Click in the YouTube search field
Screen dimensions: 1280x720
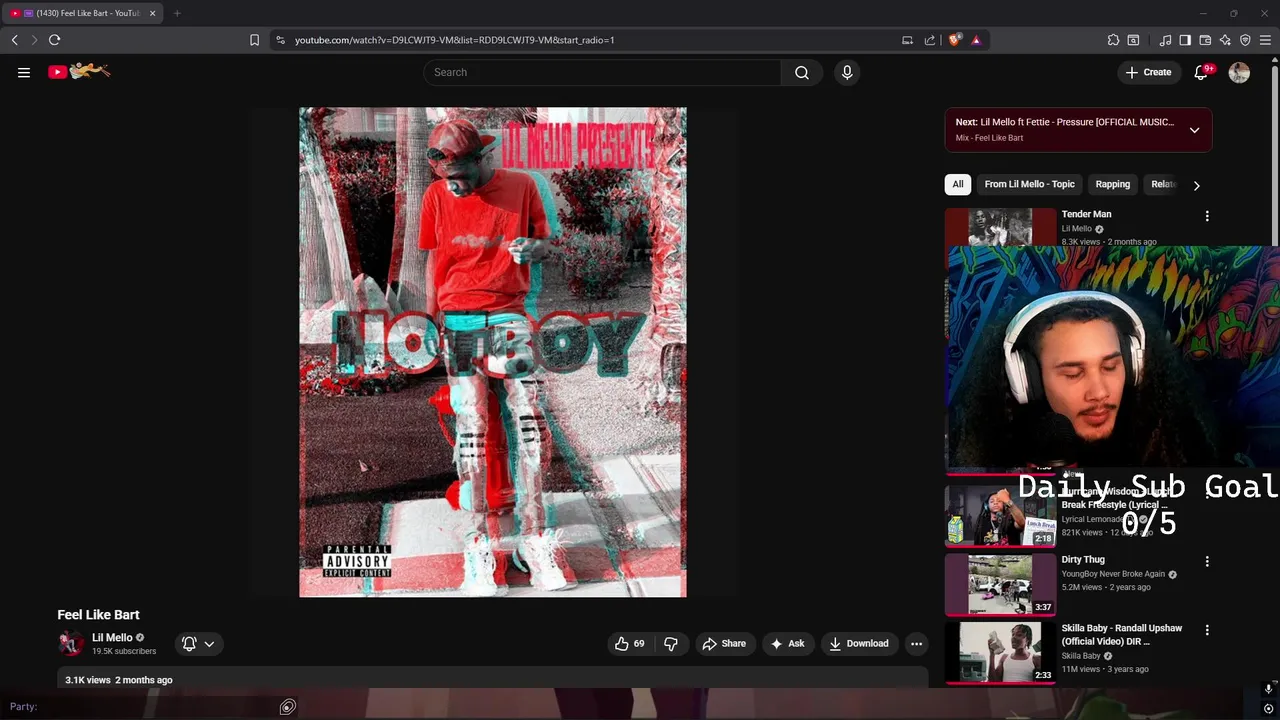pos(602,72)
